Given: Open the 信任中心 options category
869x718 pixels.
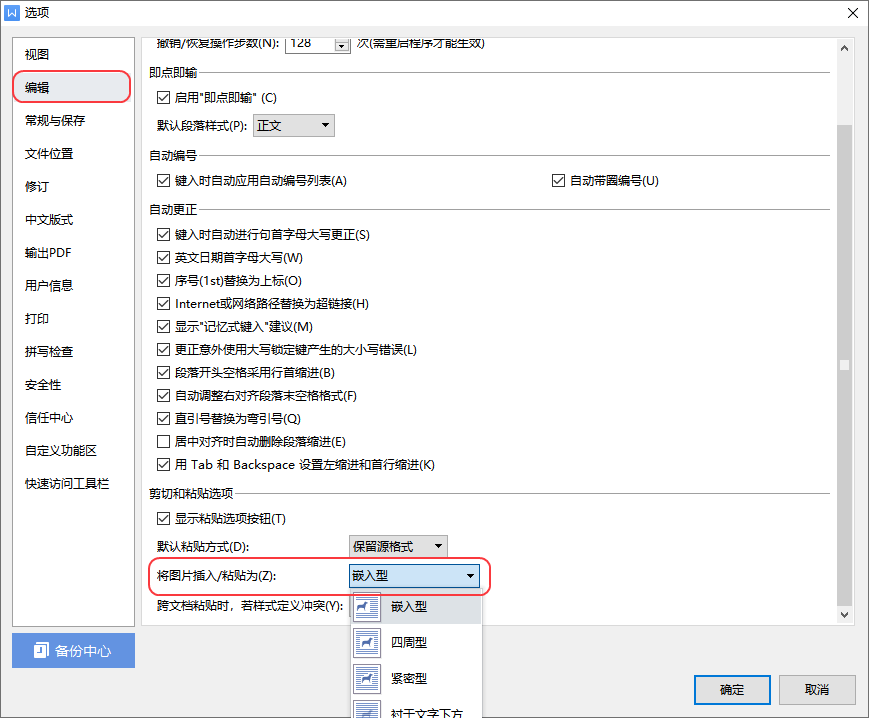Looking at the screenshot, I should [73, 418].
